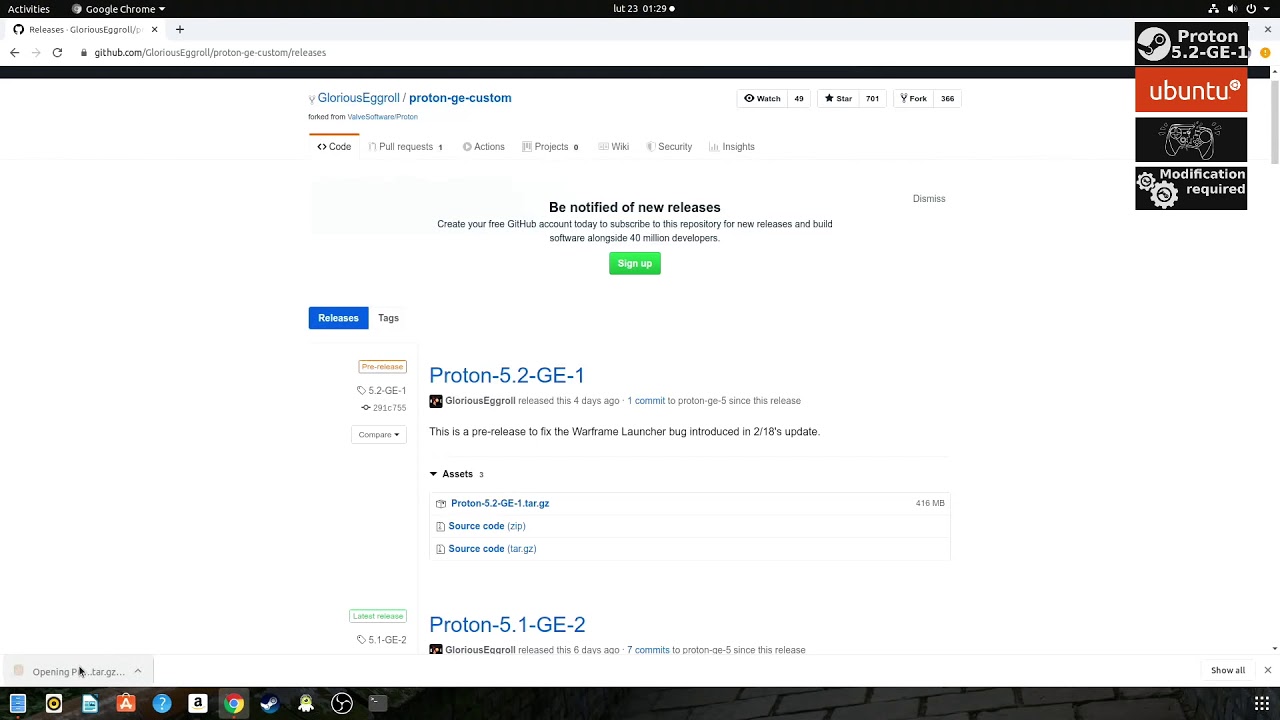Open the 701 stargazers count

point(872,98)
